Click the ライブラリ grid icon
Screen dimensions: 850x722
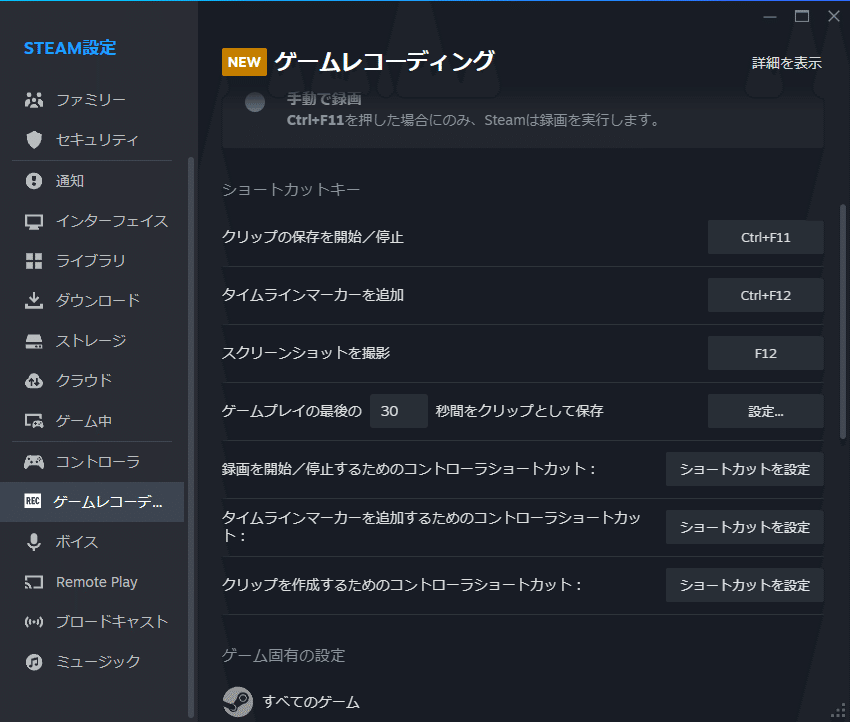pyautogui.click(x=34, y=261)
